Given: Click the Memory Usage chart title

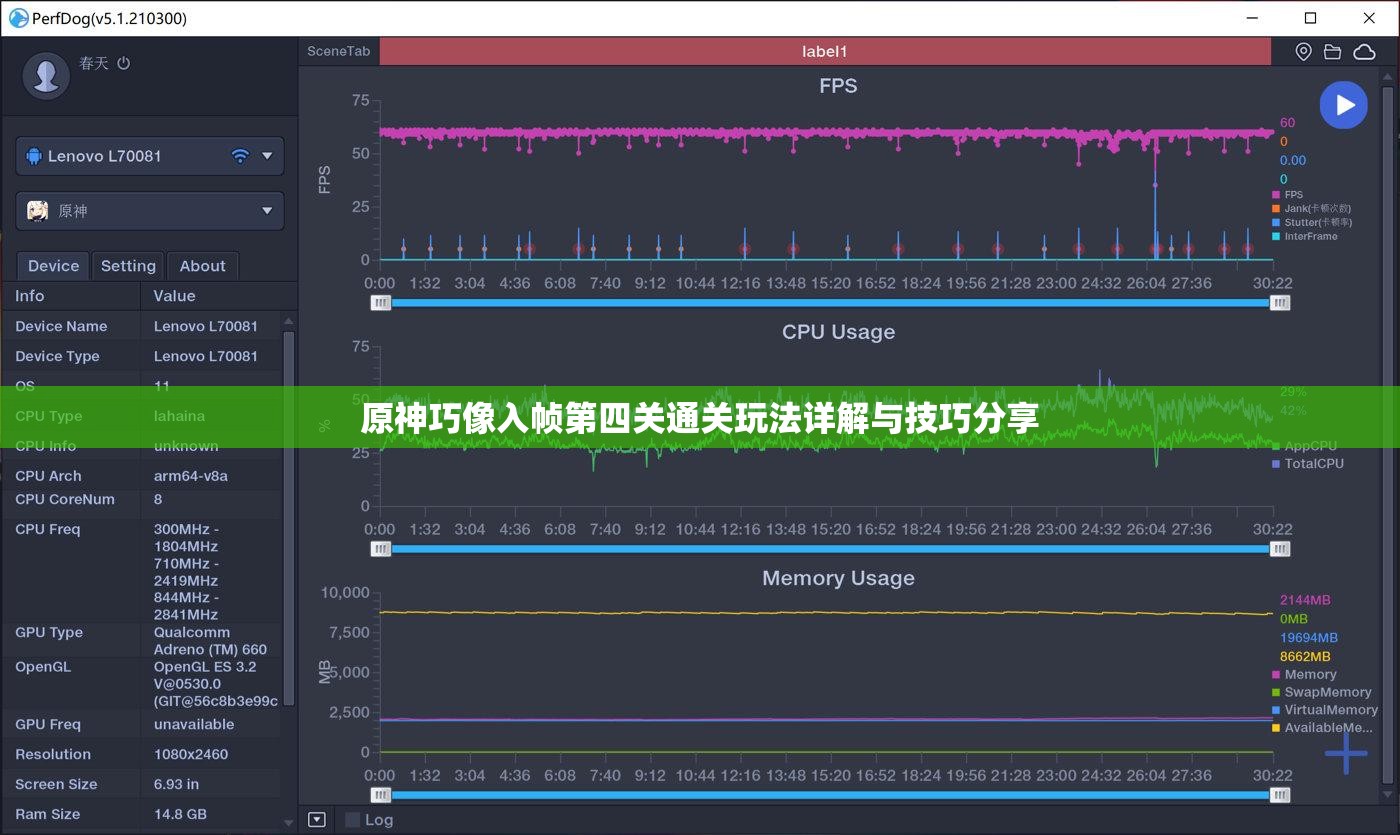Looking at the screenshot, I should click(838, 578).
